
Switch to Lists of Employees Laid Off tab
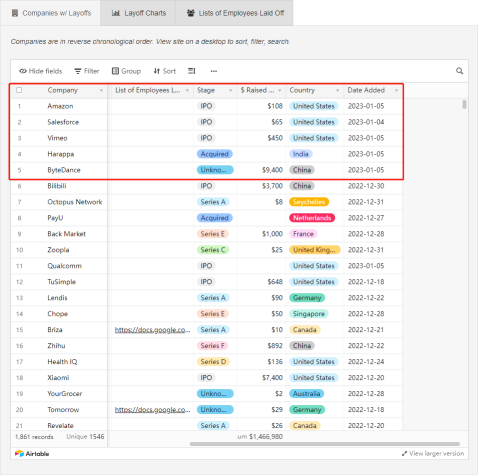coord(235,13)
